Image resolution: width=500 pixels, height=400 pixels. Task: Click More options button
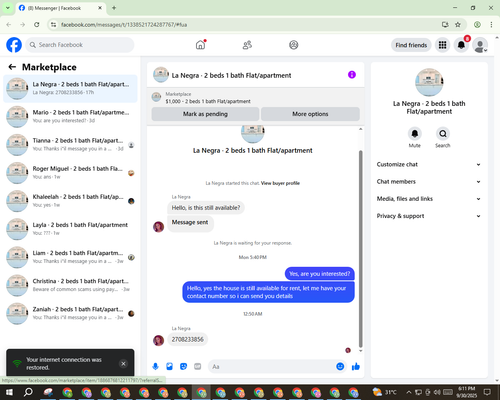tap(310, 114)
